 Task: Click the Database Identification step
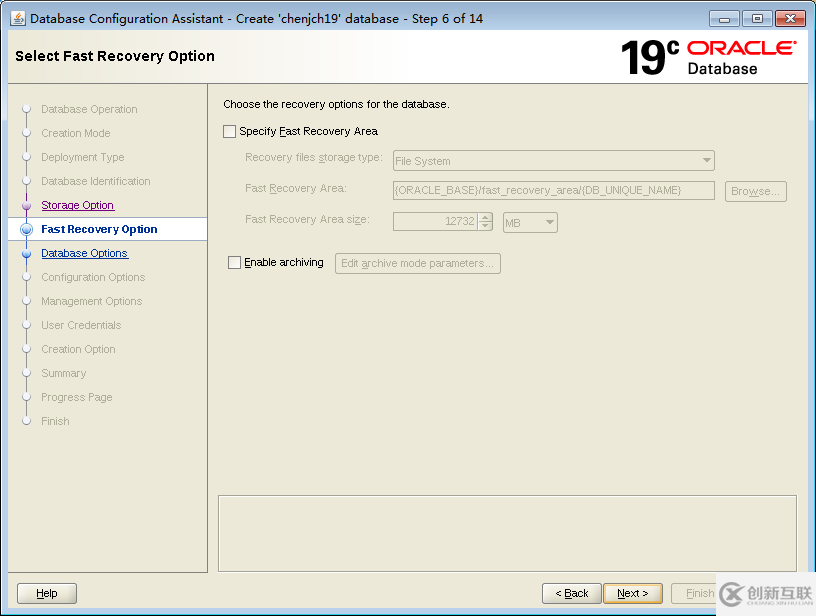(96, 181)
